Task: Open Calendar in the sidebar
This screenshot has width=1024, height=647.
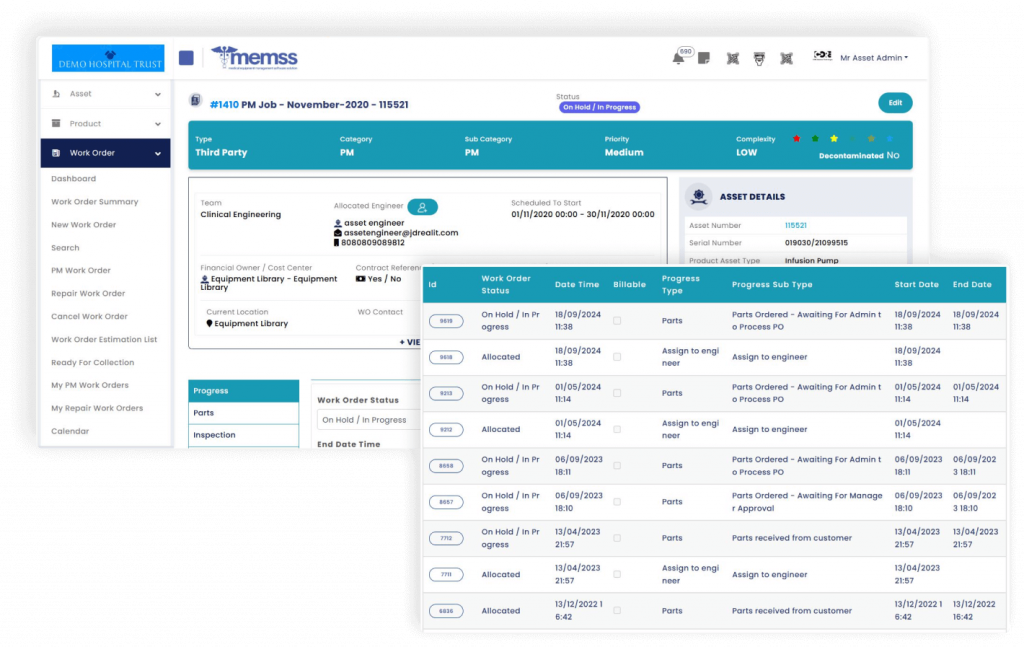Action: [70, 432]
